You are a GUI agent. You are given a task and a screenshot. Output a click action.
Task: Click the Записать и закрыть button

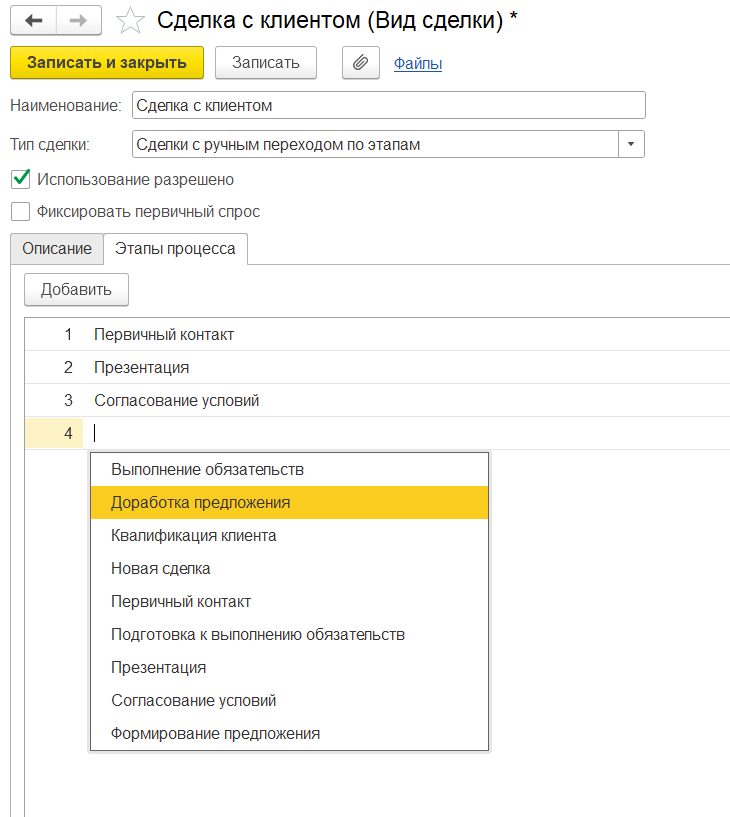click(107, 63)
